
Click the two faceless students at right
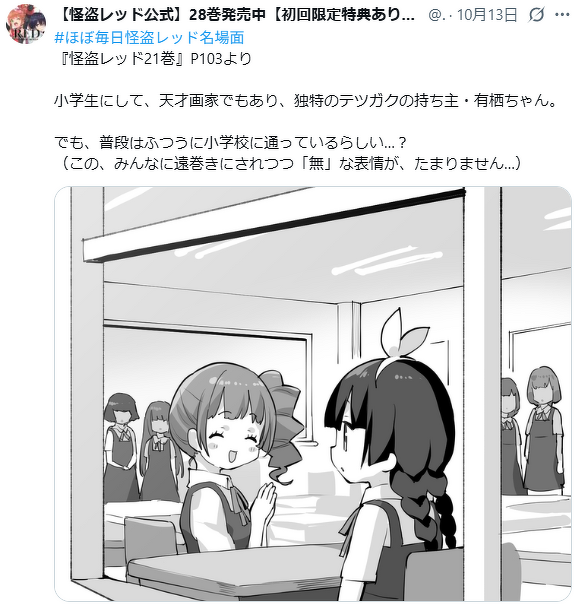click(x=532, y=430)
